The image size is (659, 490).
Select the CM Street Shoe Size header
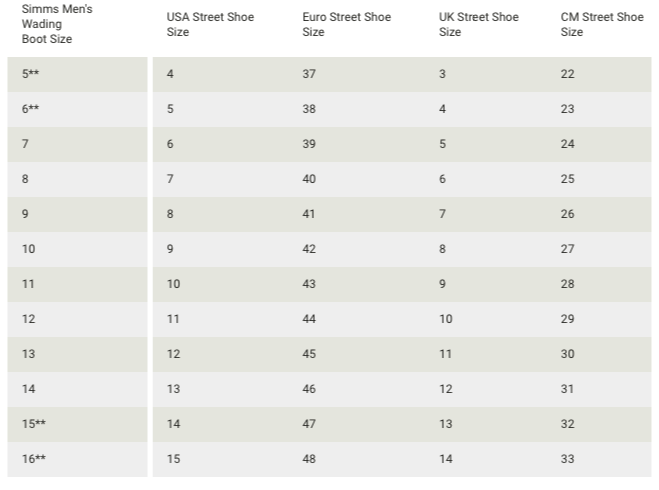click(x=601, y=24)
